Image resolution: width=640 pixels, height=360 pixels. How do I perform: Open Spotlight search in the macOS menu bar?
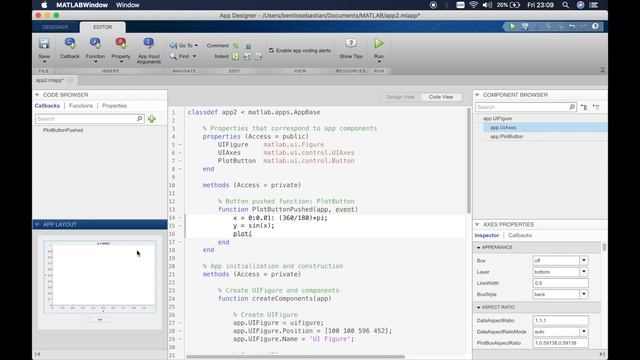point(565,5)
